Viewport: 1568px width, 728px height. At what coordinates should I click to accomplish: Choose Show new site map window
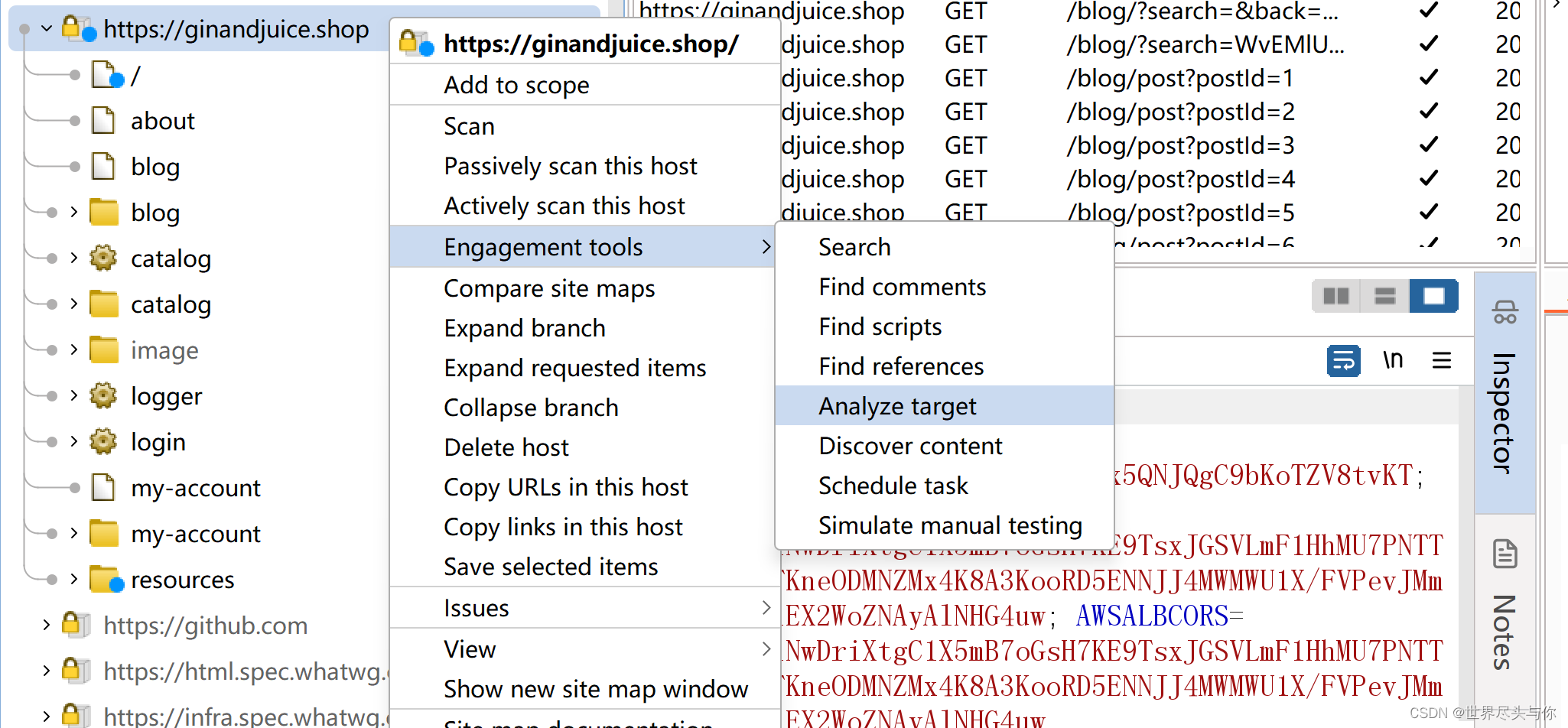point(585,689)
